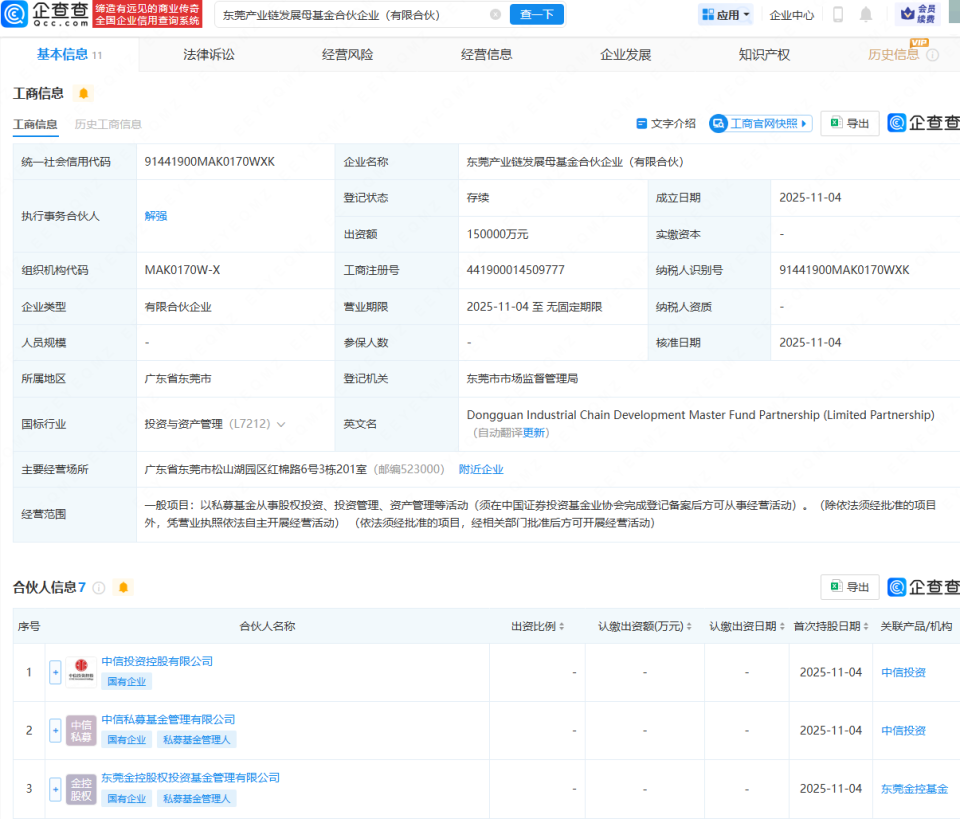Click the mobile app phone icon
The image size is (960, 819).
(x=838, y=14)
